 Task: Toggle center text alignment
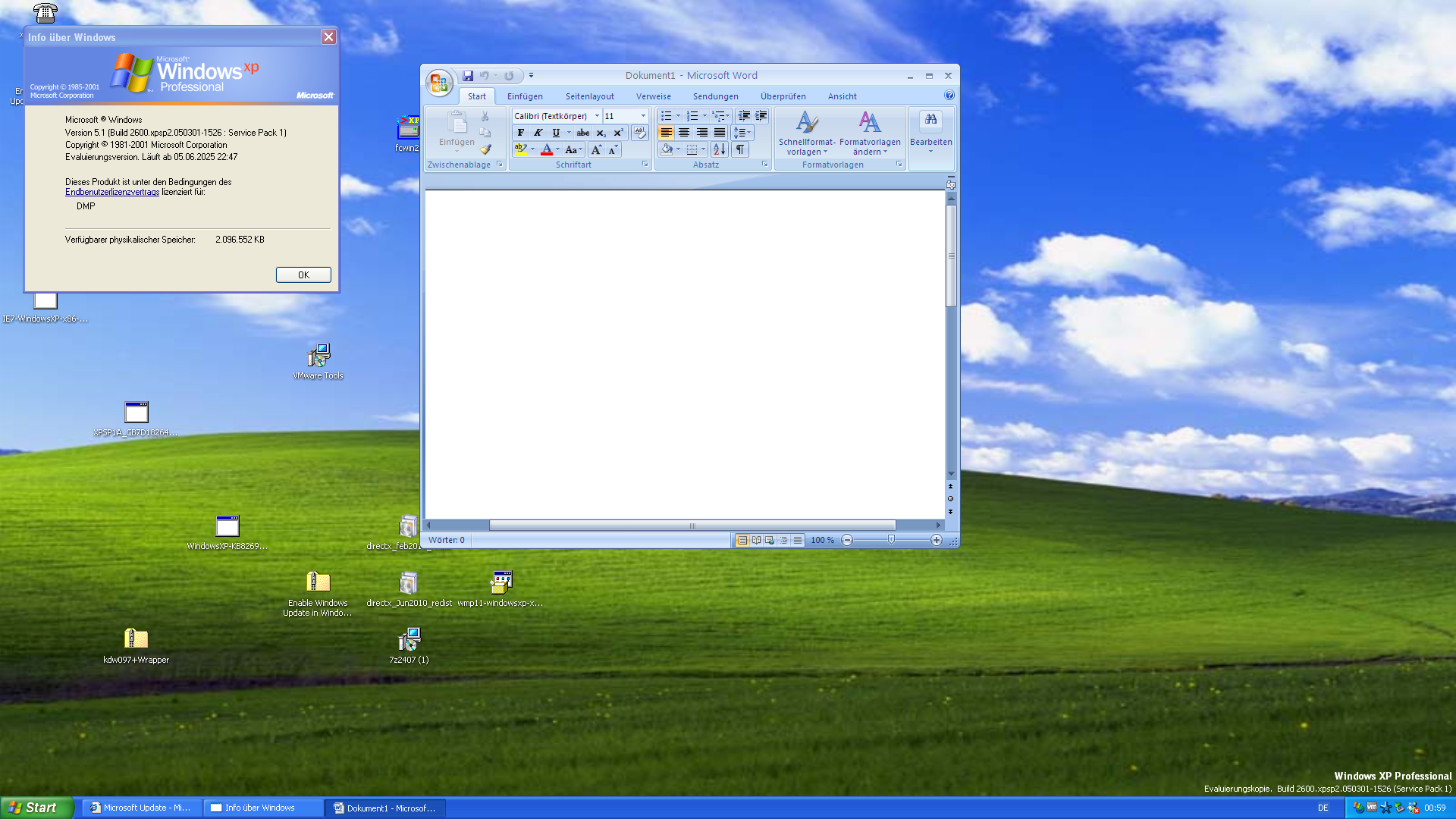(684, 133)
